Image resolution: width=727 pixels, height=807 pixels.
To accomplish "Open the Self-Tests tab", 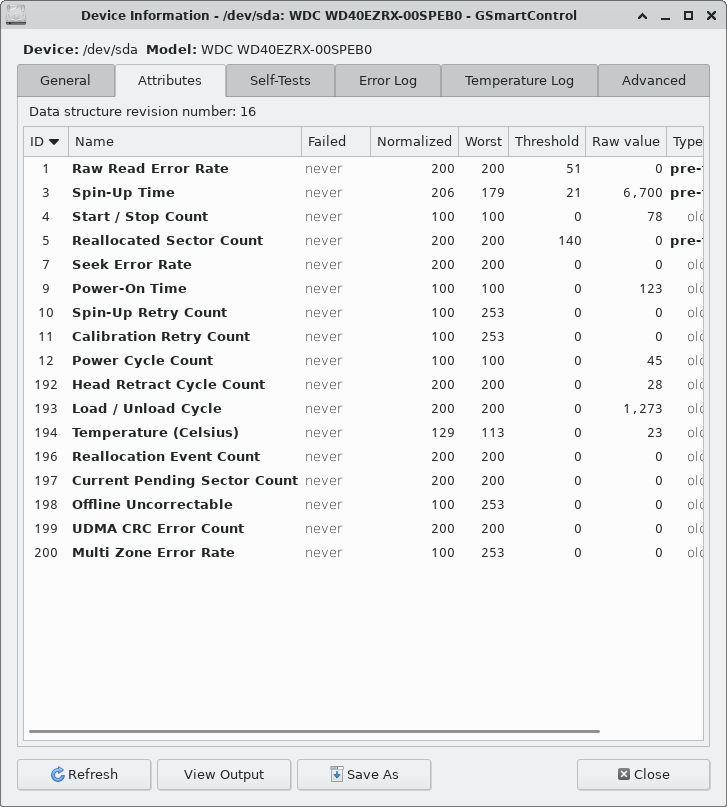I will pyautogui.click(x=280, y=80).
